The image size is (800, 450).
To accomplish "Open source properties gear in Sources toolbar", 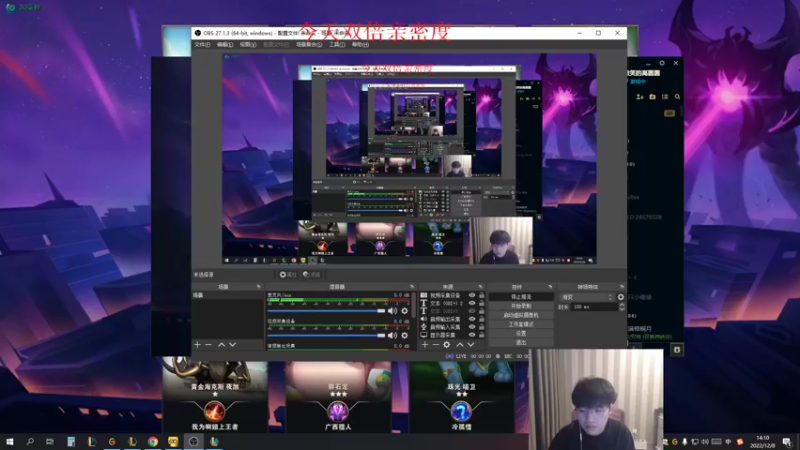I will coord(447,345).
